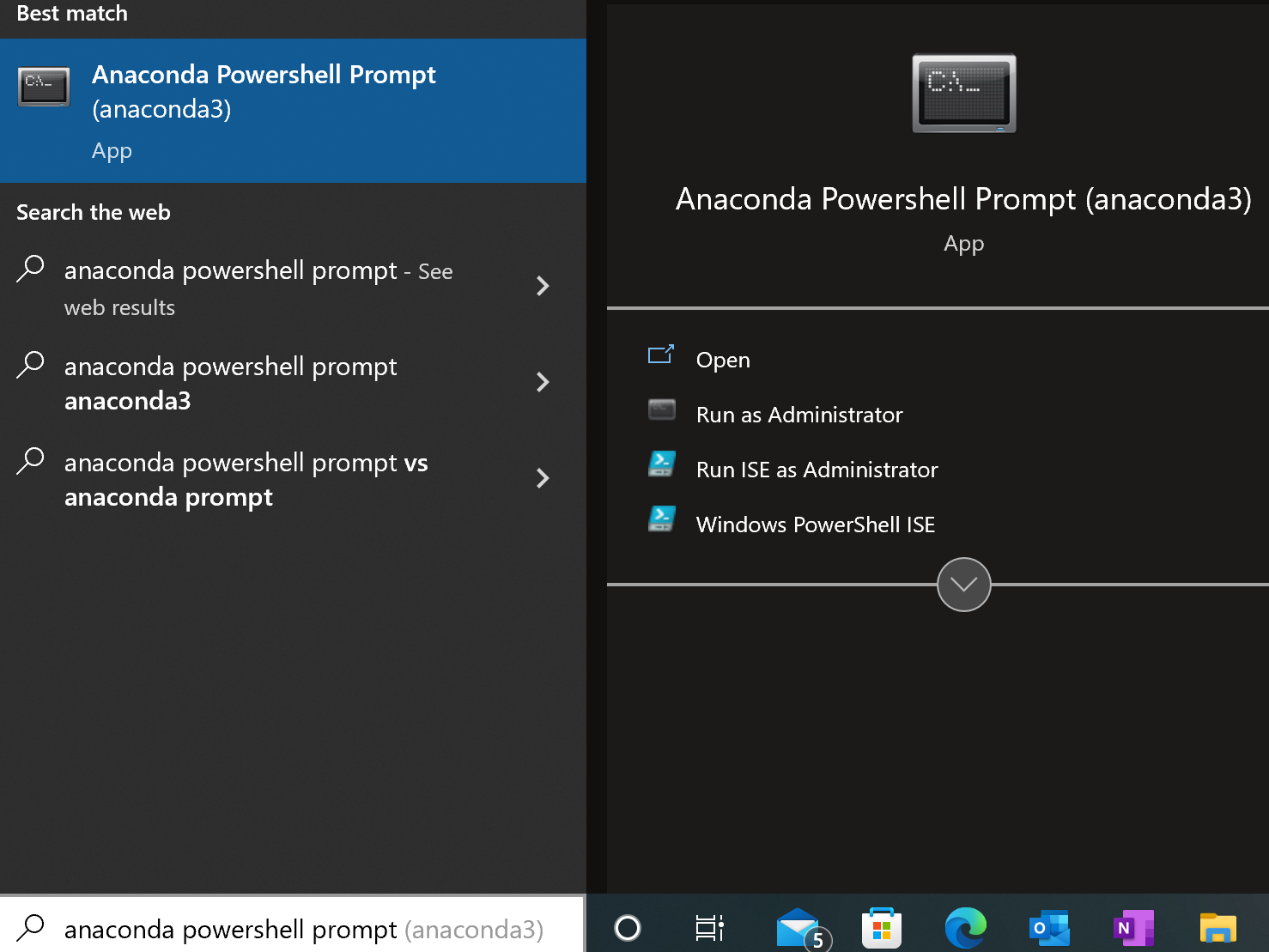Choose Windows PowerShell ISE option
Image resolution: width=1269 pixels, height=952 pixels.
[x=815, y=525]
